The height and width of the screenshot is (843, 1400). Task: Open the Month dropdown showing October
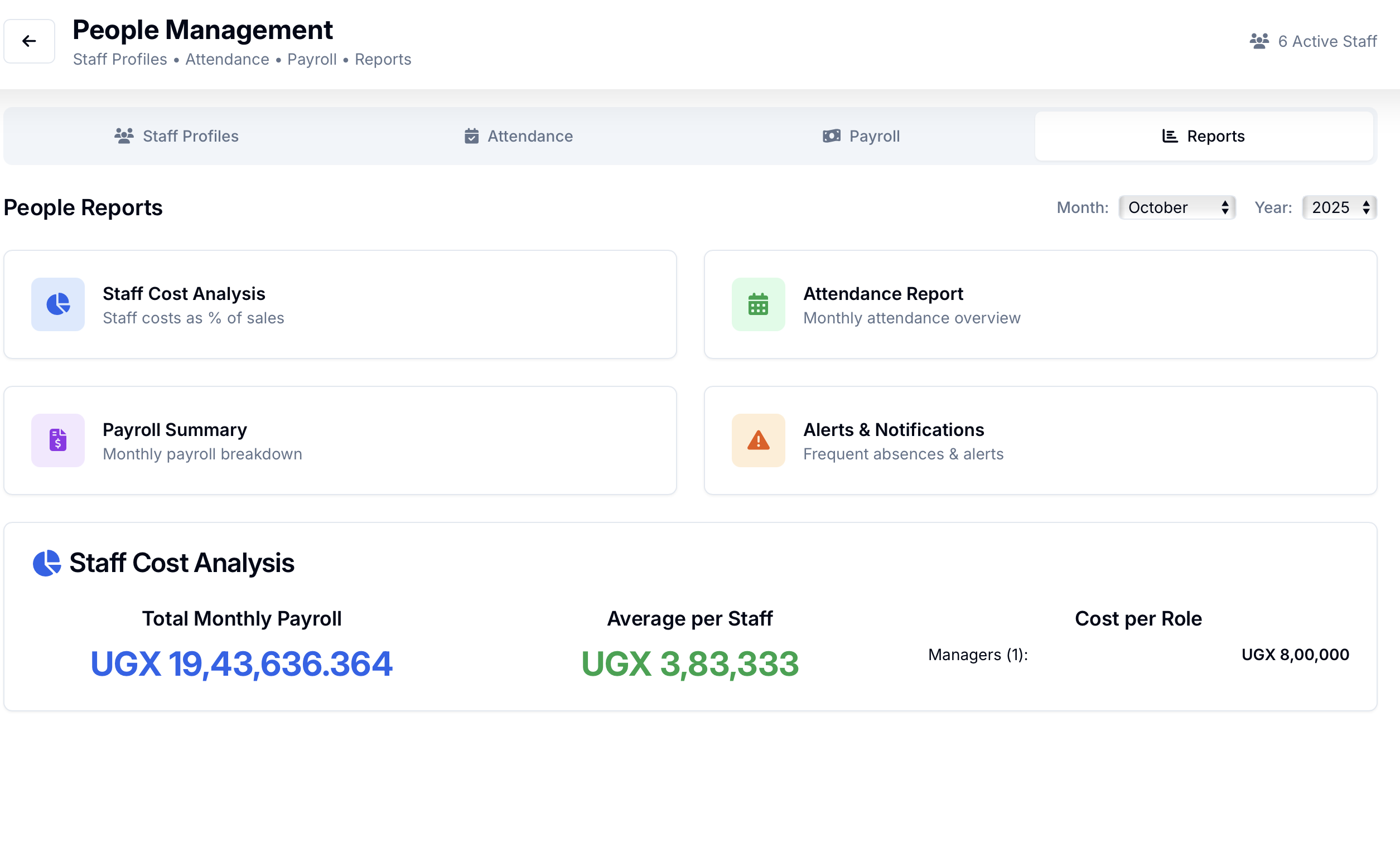pos(1177,207)
